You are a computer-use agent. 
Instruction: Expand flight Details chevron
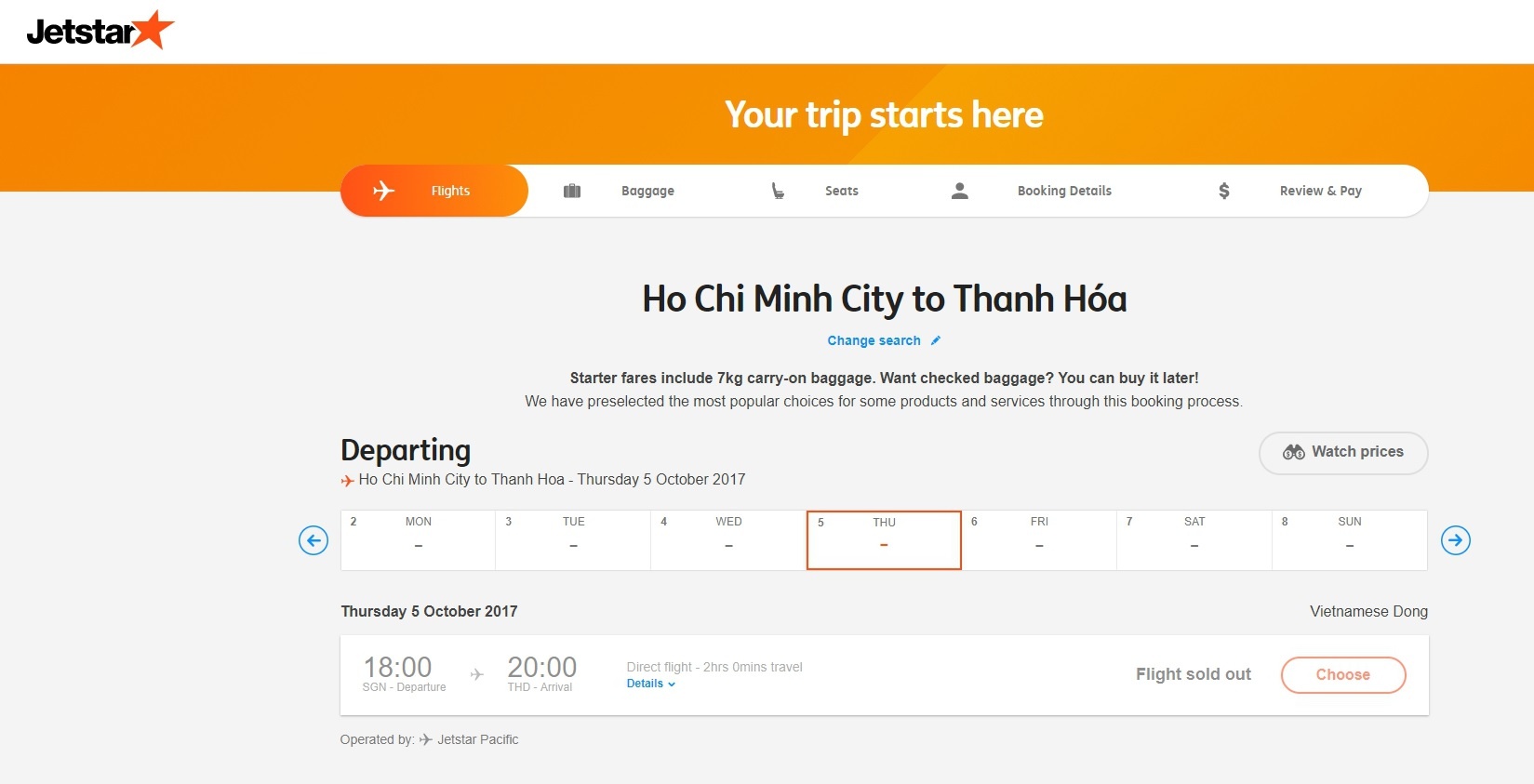672,684
